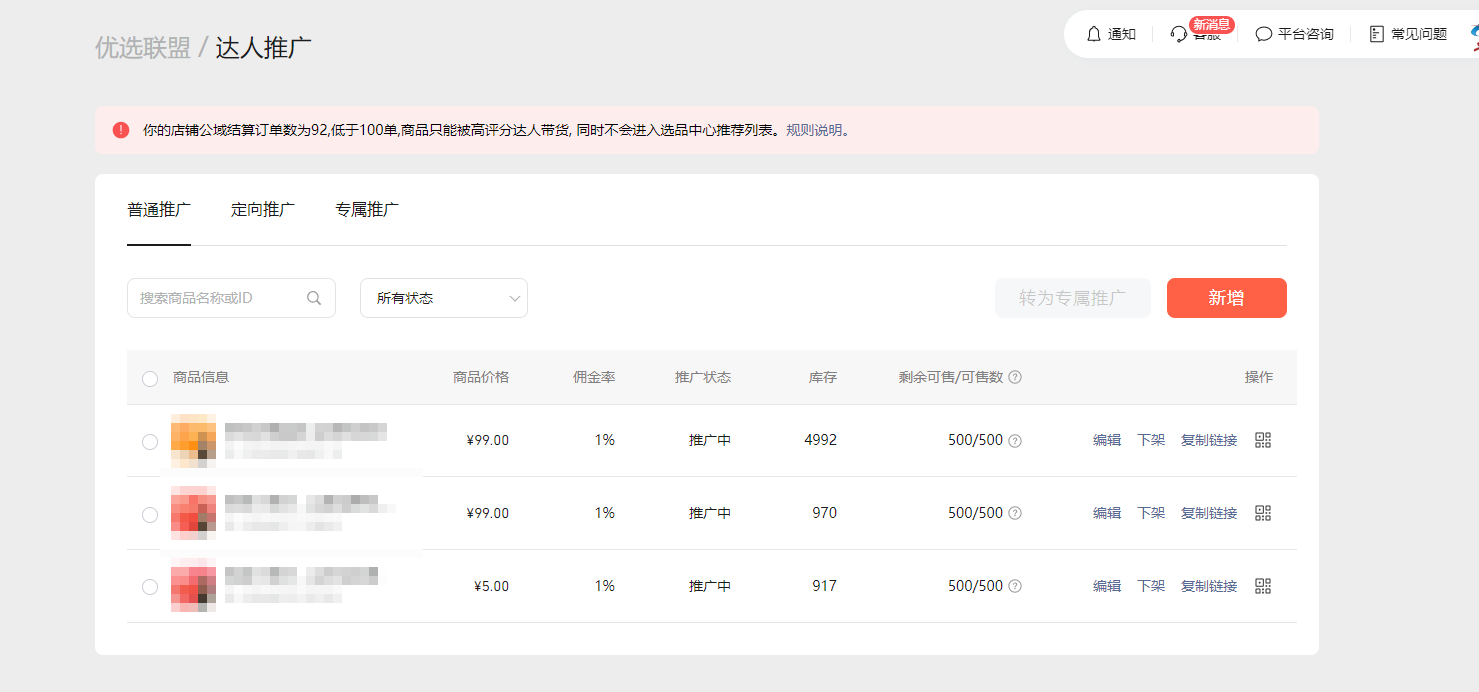
Task: Click the red 新增 button
Action: [x=1226, y=298]
